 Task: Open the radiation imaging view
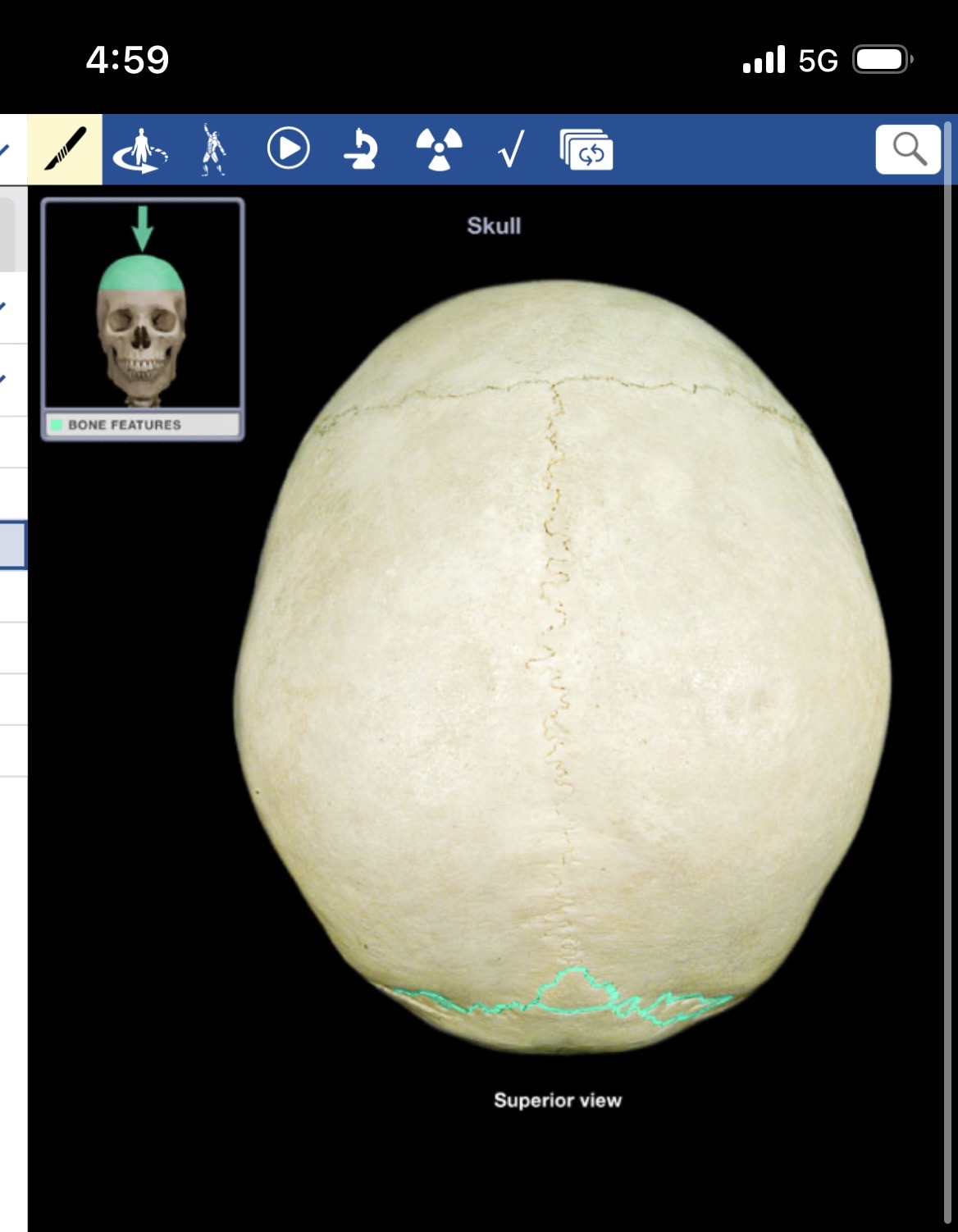[x=439, y=149]
